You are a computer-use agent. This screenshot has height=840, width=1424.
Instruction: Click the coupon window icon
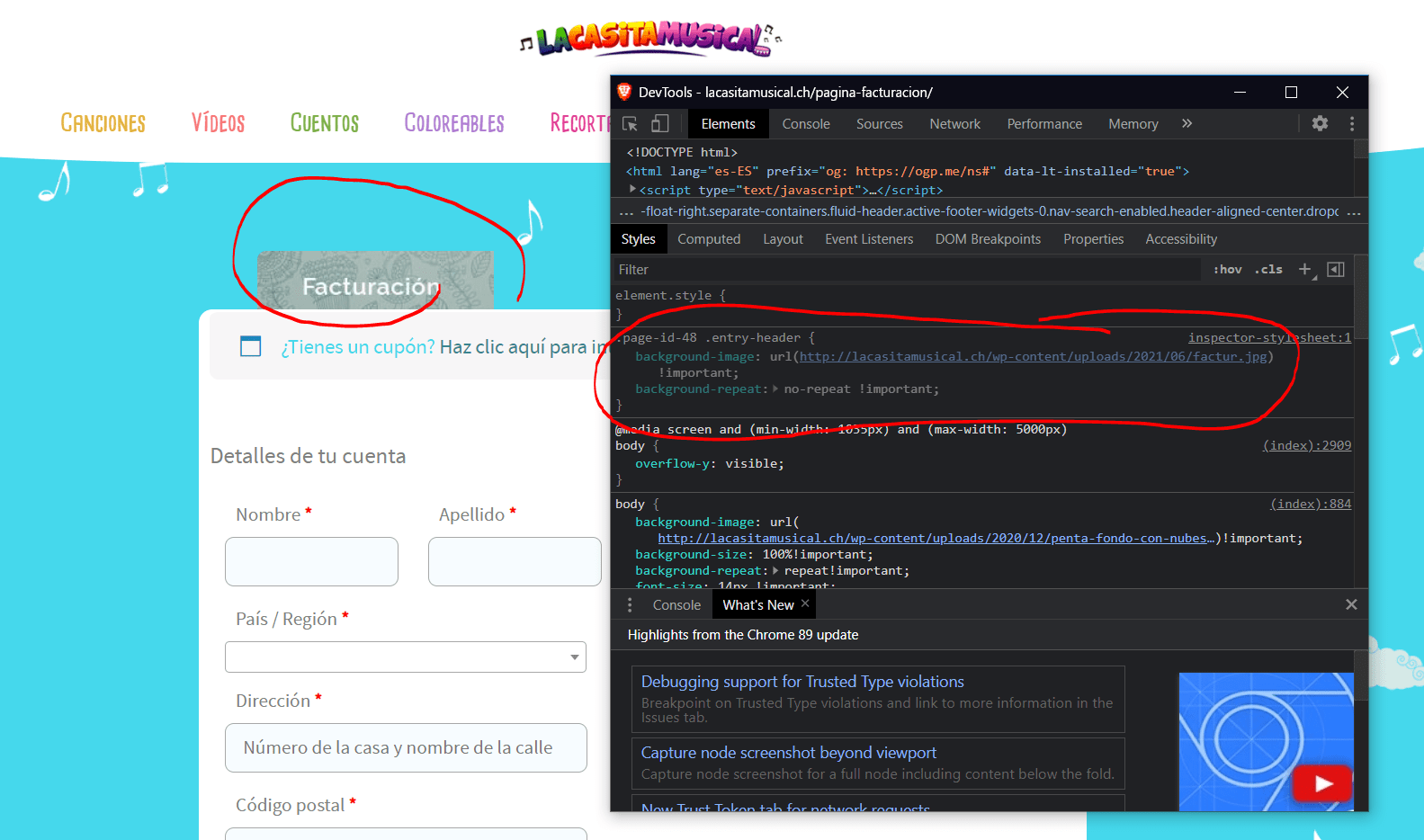click(251, 346)
